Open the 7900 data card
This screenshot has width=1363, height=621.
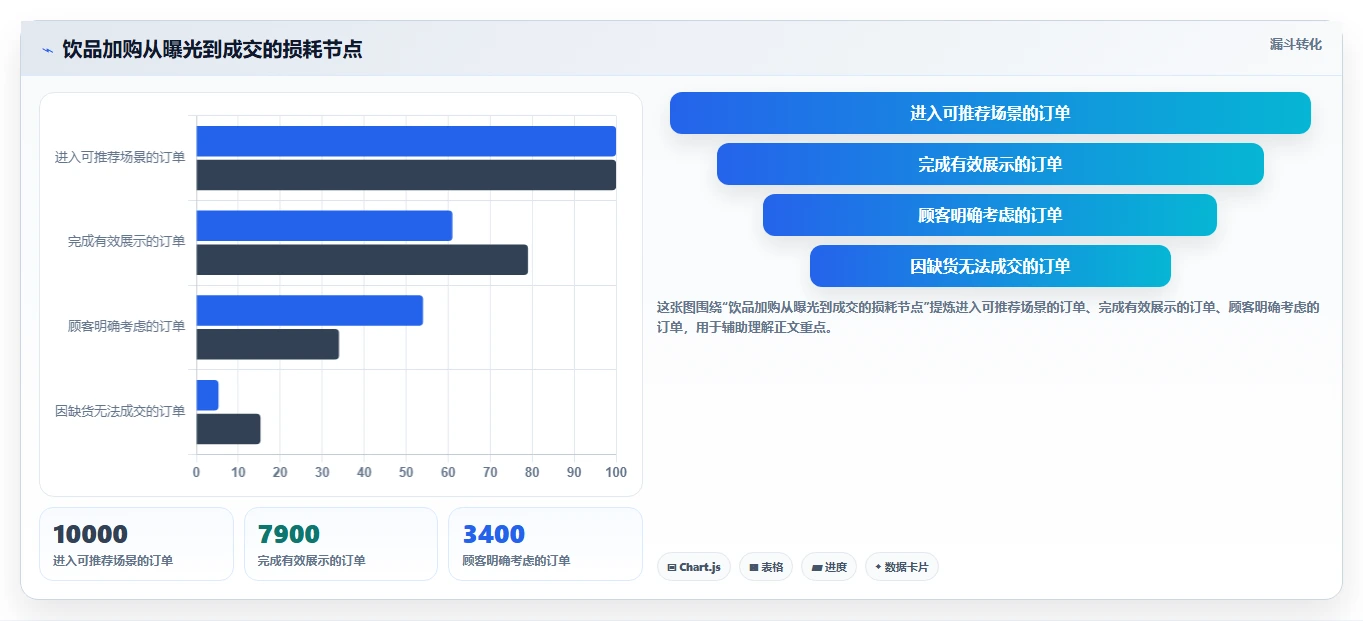click(x=341, y=544)
